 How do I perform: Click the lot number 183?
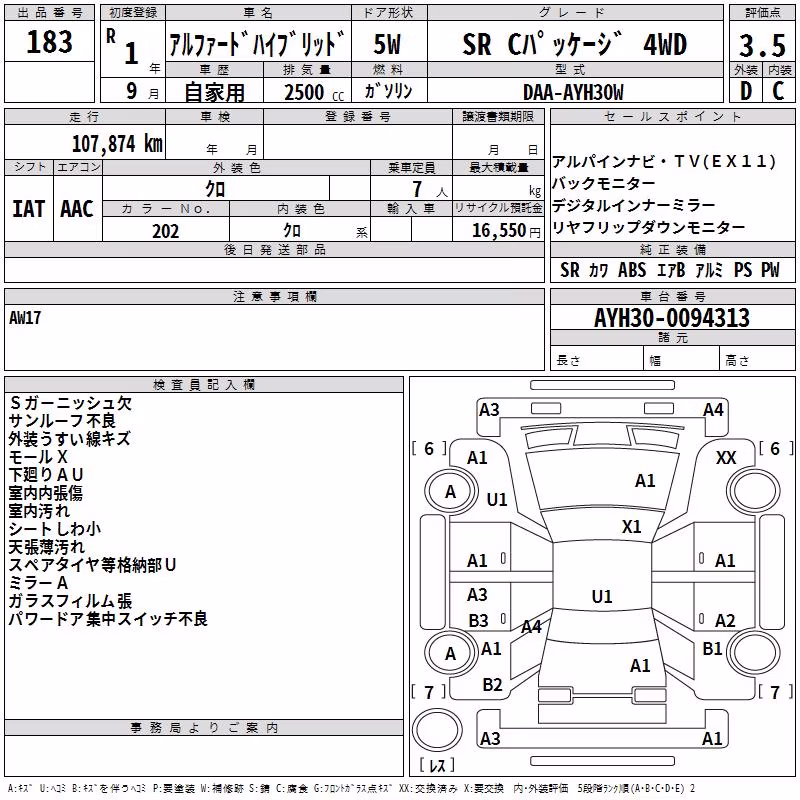click(x=49, y=41)
